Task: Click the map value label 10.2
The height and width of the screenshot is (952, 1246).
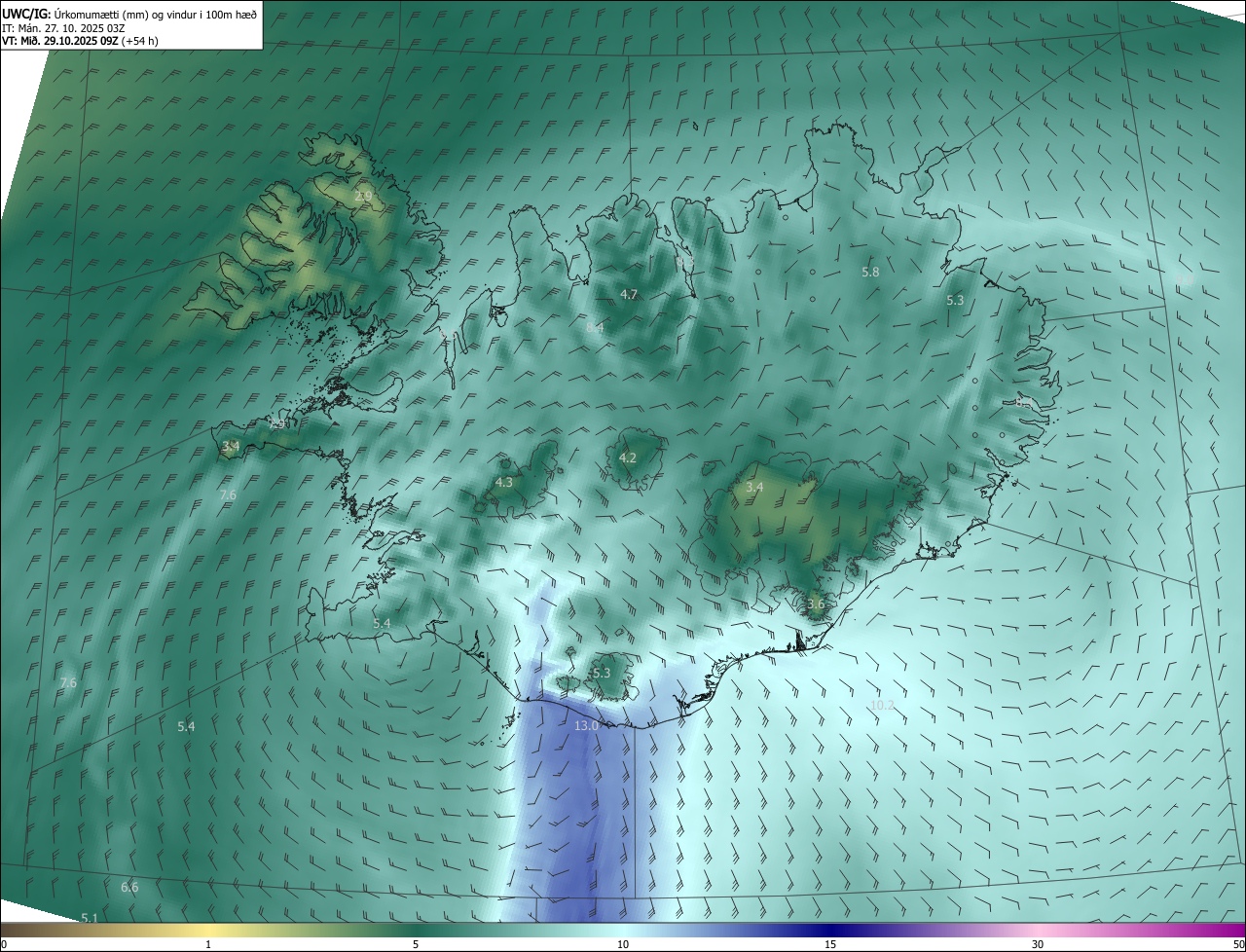Action: click(x=882, y=705)
